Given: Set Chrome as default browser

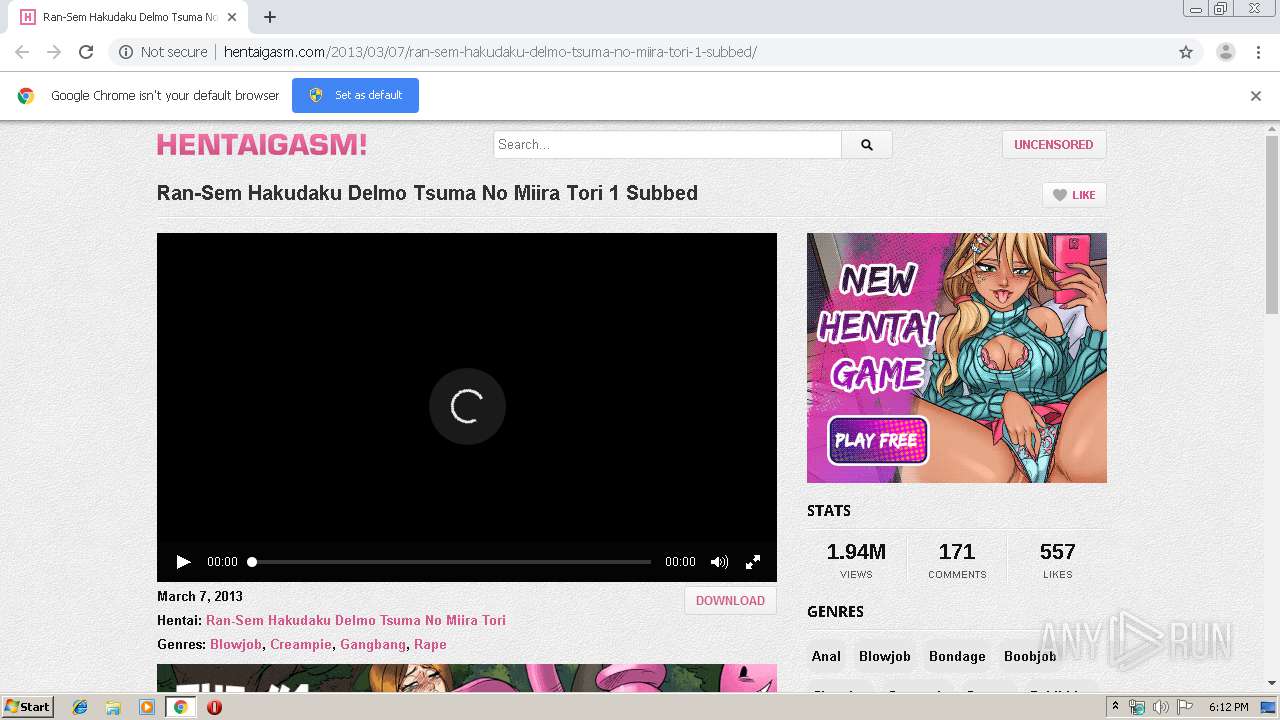Looking at the screenshot, I should point(355,95).
